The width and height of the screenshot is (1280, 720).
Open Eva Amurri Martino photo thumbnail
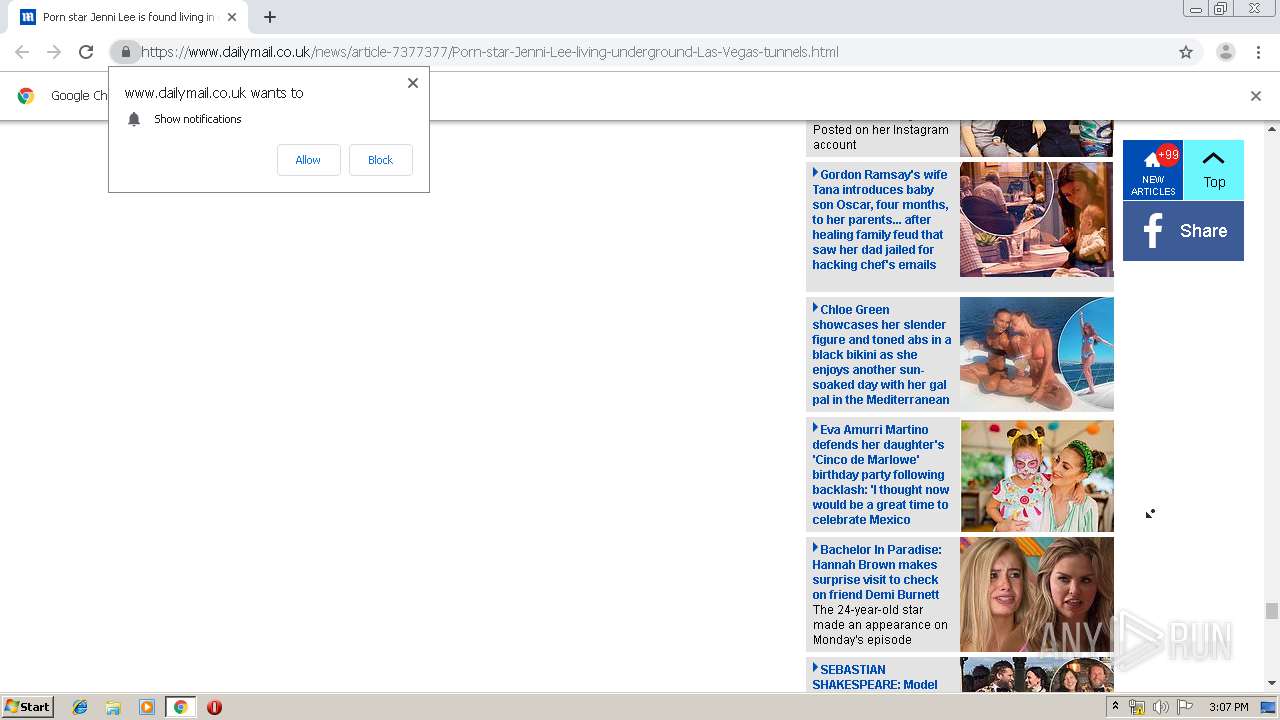coord(1037,476)
